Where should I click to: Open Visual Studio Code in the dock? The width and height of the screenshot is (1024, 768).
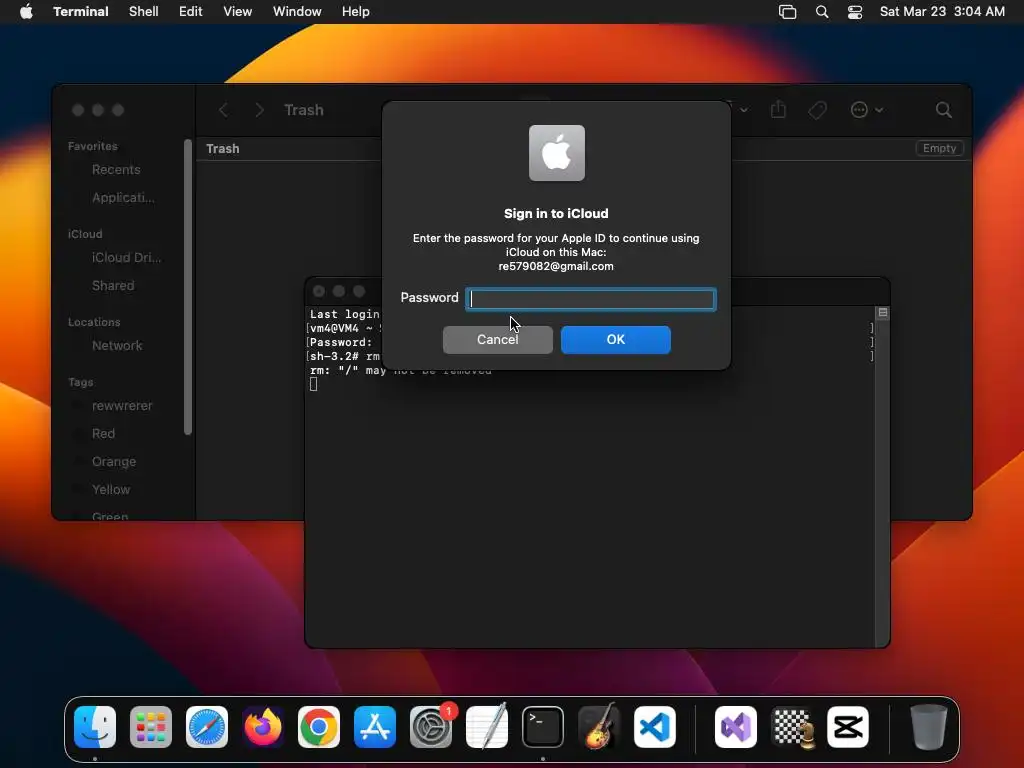[655, 727]
